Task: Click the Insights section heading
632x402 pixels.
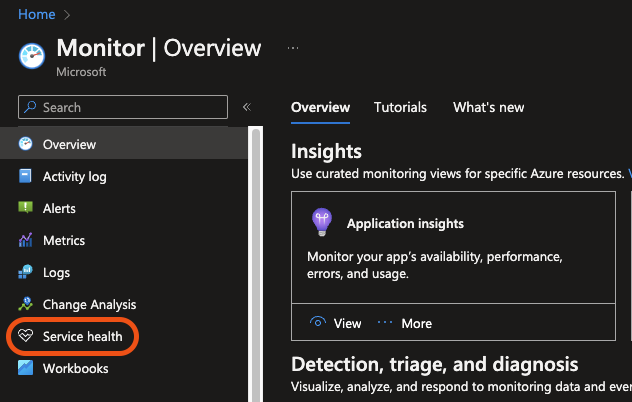Action: click(326, 152)
